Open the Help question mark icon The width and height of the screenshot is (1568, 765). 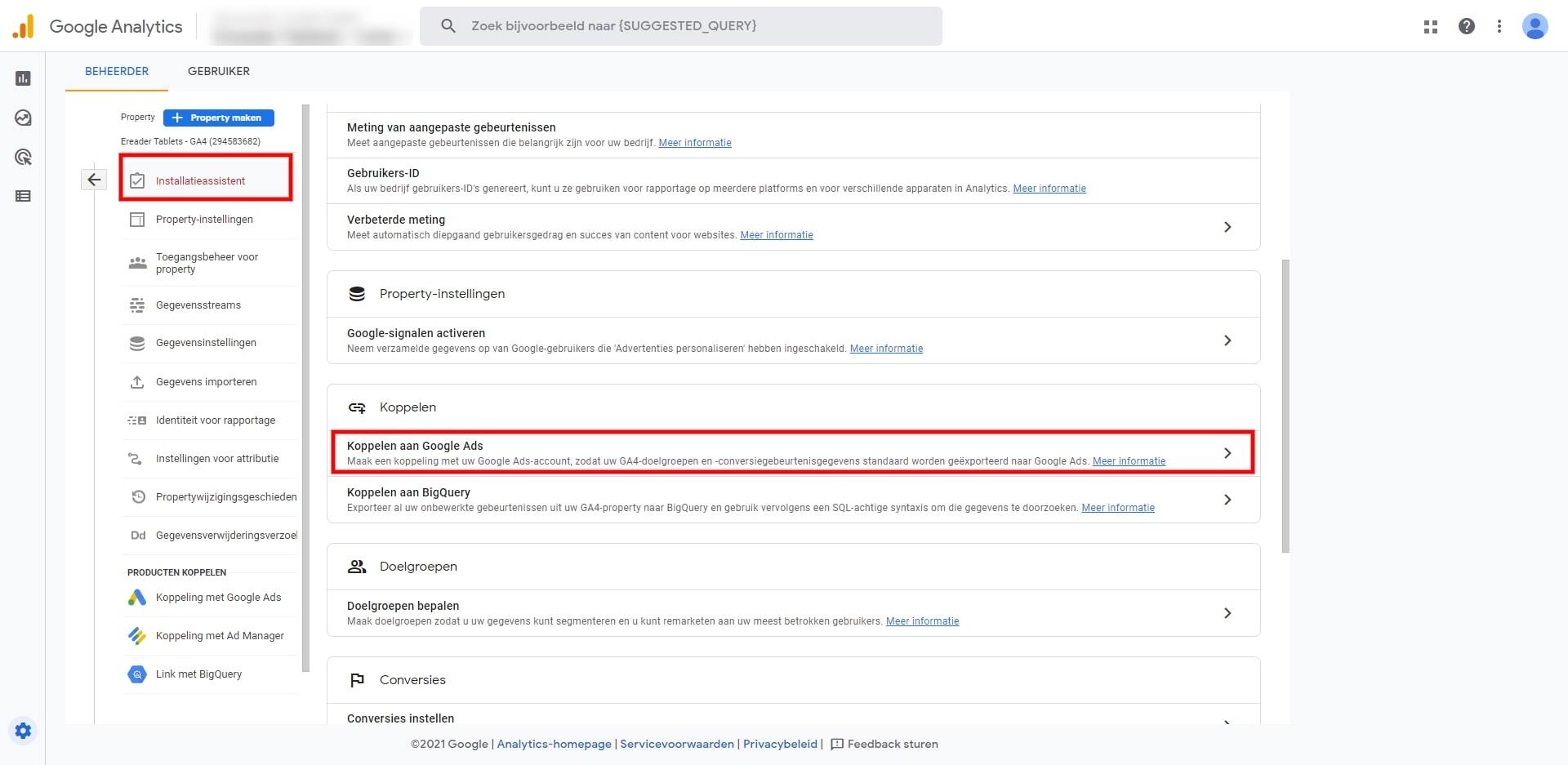(x=1467, y=26)
